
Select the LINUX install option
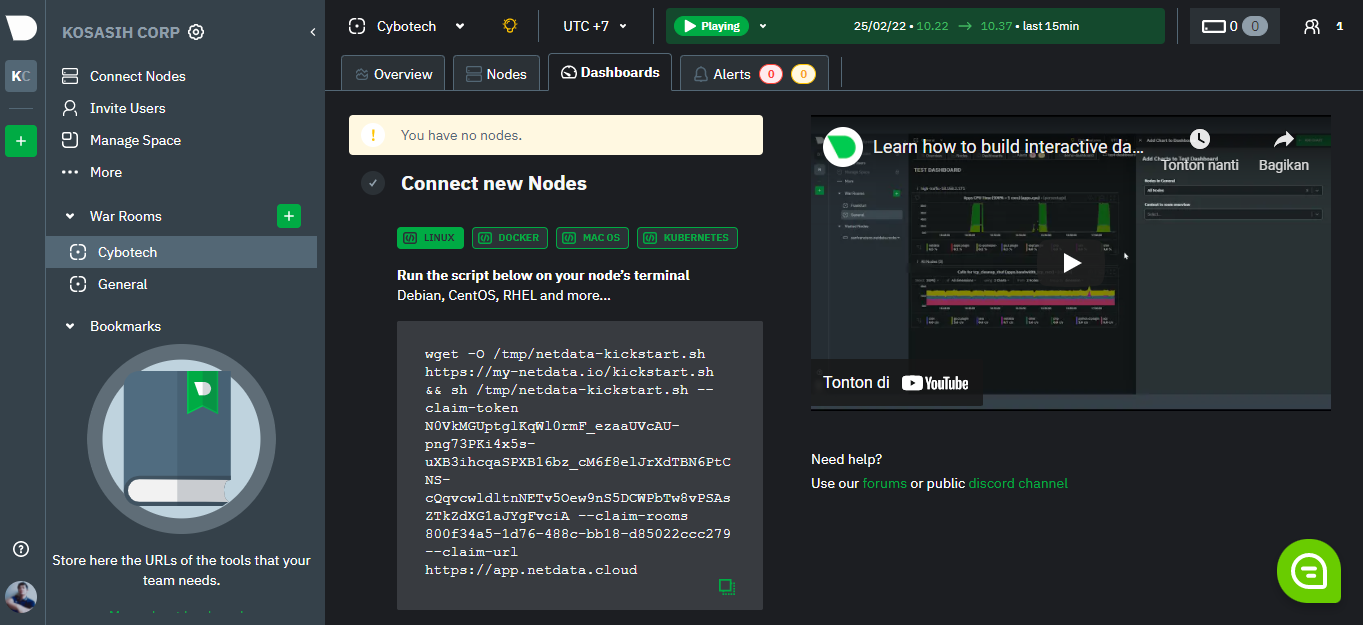[x=430, y=238]
